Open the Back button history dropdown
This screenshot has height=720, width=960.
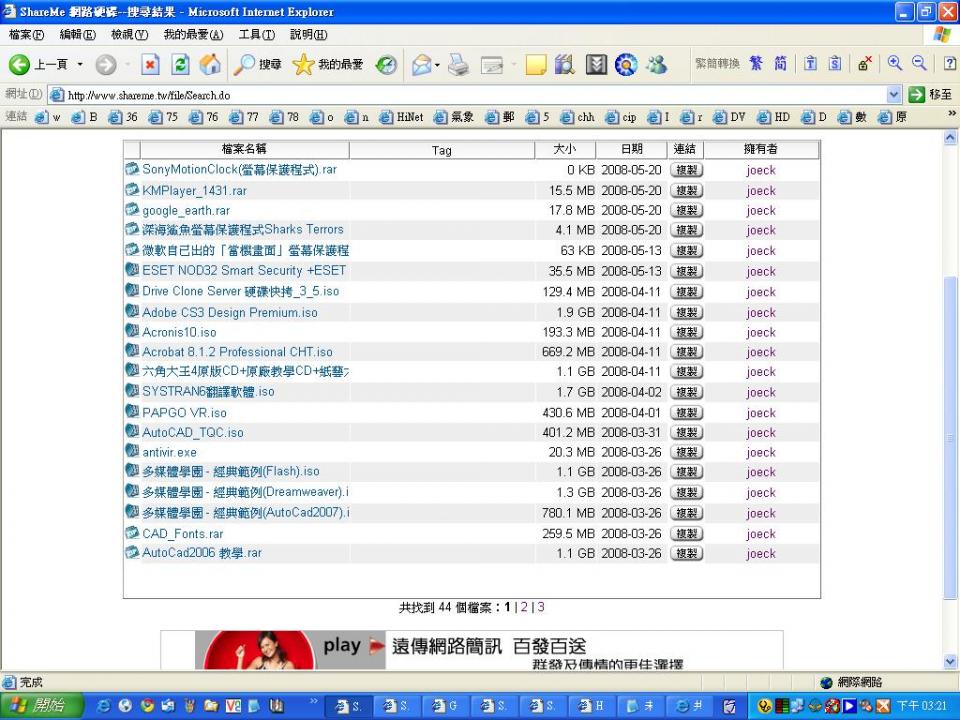coord(80,64)
